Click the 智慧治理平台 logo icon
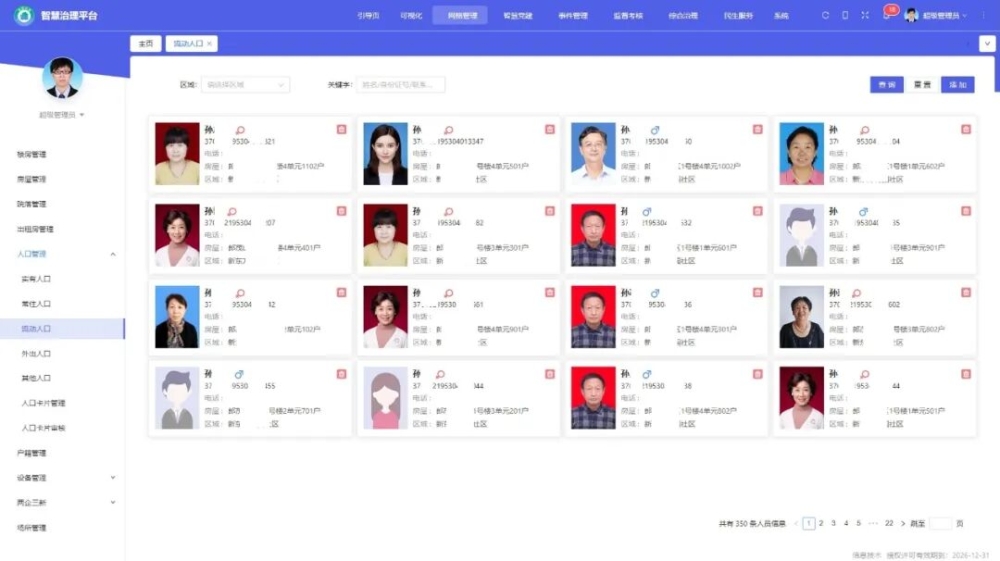This screenshot has width=1000, height=561. tap(23, 16)
